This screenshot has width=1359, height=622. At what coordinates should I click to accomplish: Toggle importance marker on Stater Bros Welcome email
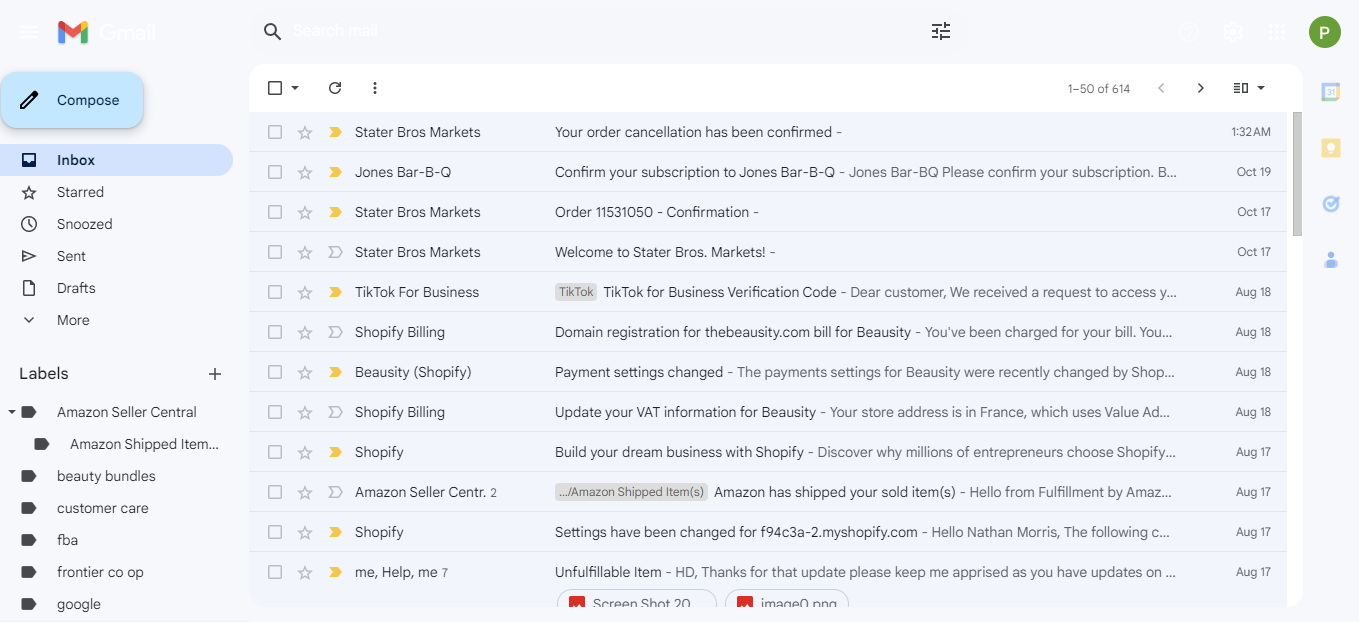(335, 252)
